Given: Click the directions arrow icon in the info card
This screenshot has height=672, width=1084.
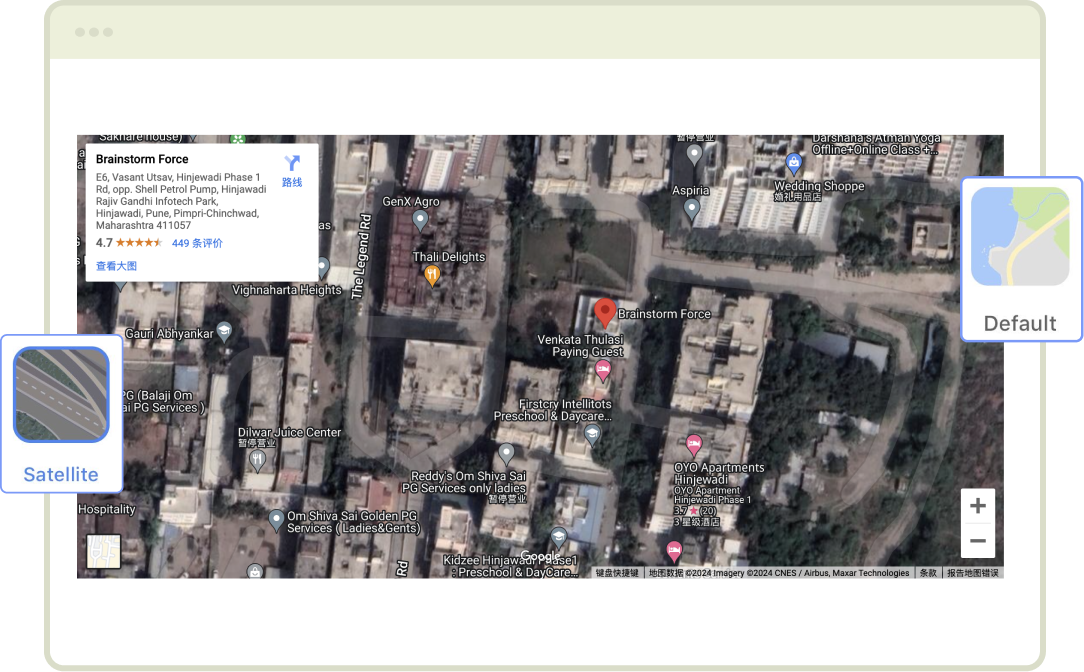Looking at the screenshot, I should tap(292, 162).
